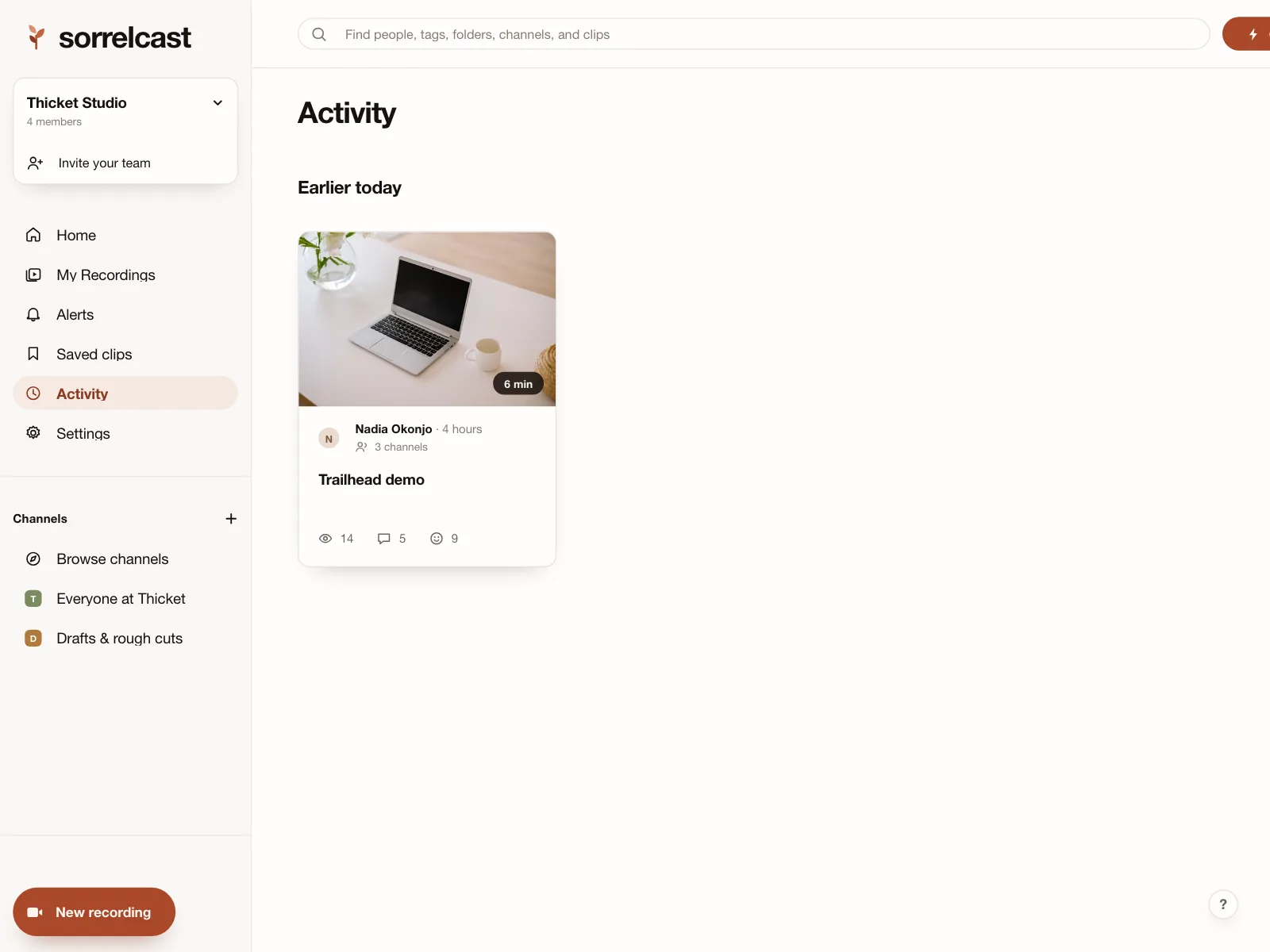Click Invite your team link
This screenshot has width=1270, height=952.
coord(104,163)
